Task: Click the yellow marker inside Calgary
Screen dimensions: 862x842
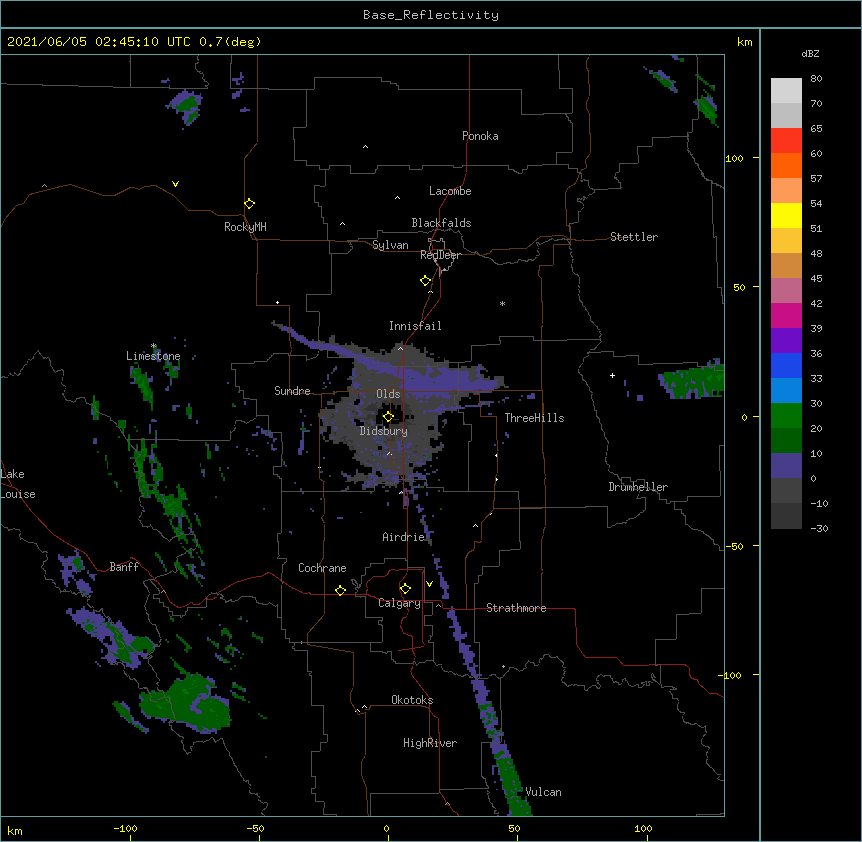Action: coord(405,589)
